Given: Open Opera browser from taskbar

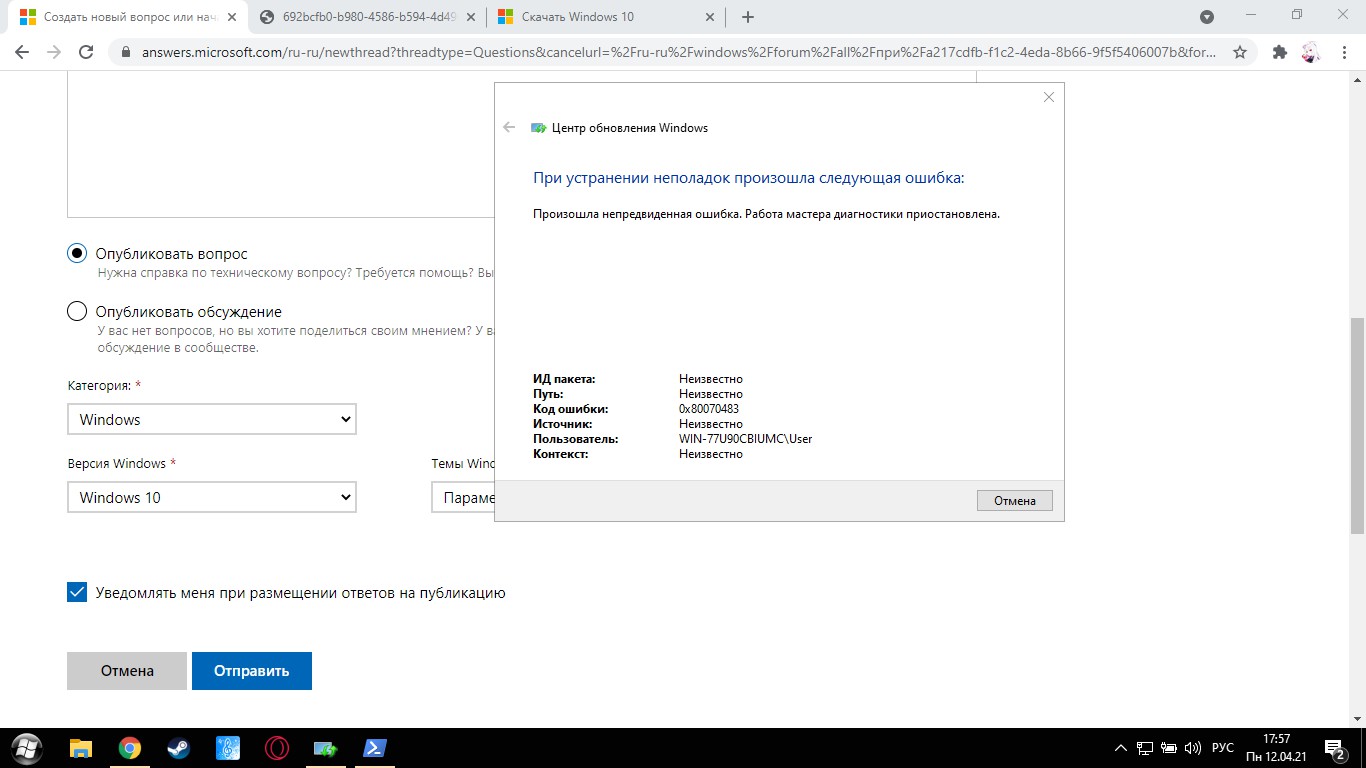Looking at the screenshot, I should [277, 748].
